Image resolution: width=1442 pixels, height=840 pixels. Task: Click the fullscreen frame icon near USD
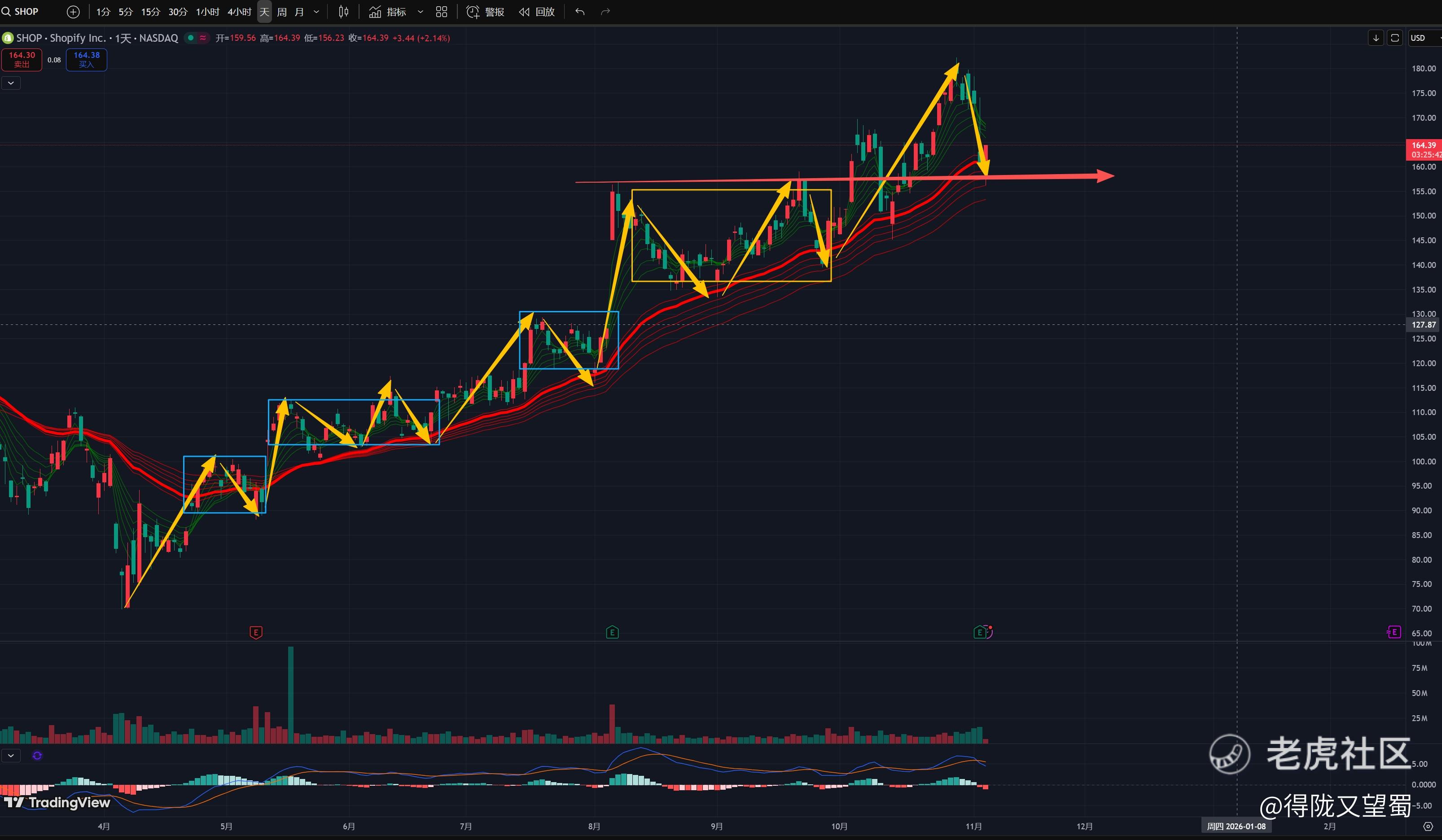tap(1394, 38)
